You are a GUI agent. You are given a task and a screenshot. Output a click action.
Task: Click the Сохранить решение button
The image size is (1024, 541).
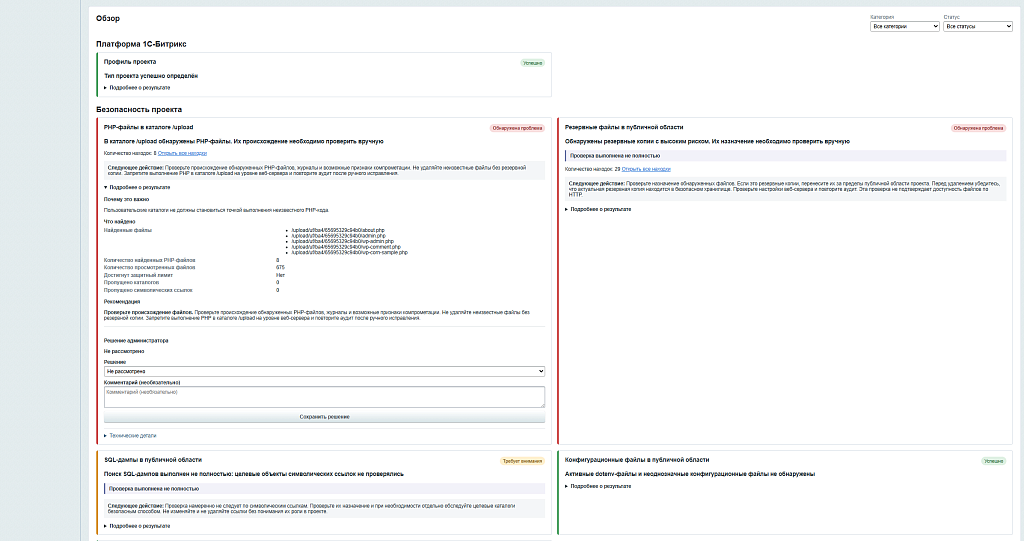[324, 417]
